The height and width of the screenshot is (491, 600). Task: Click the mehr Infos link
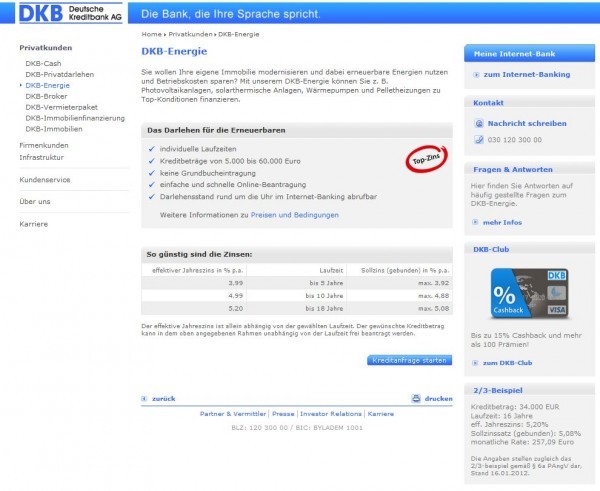click(x=502, y=223)
